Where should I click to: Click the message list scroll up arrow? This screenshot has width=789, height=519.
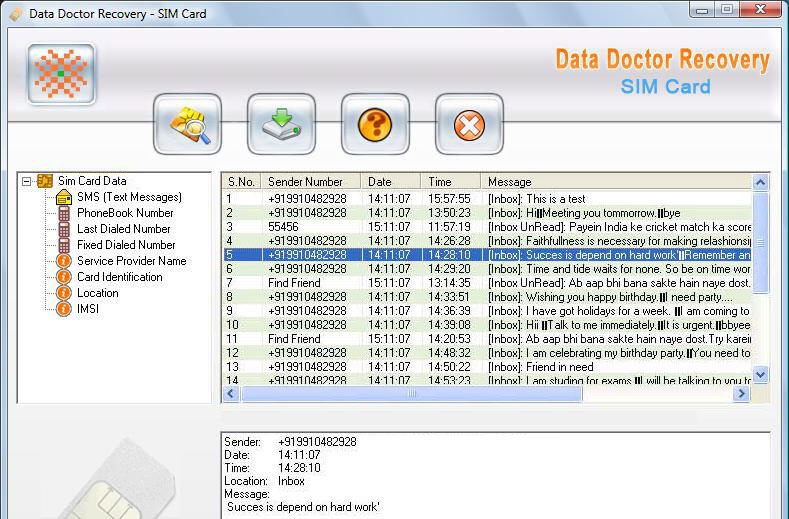[760, 182]
